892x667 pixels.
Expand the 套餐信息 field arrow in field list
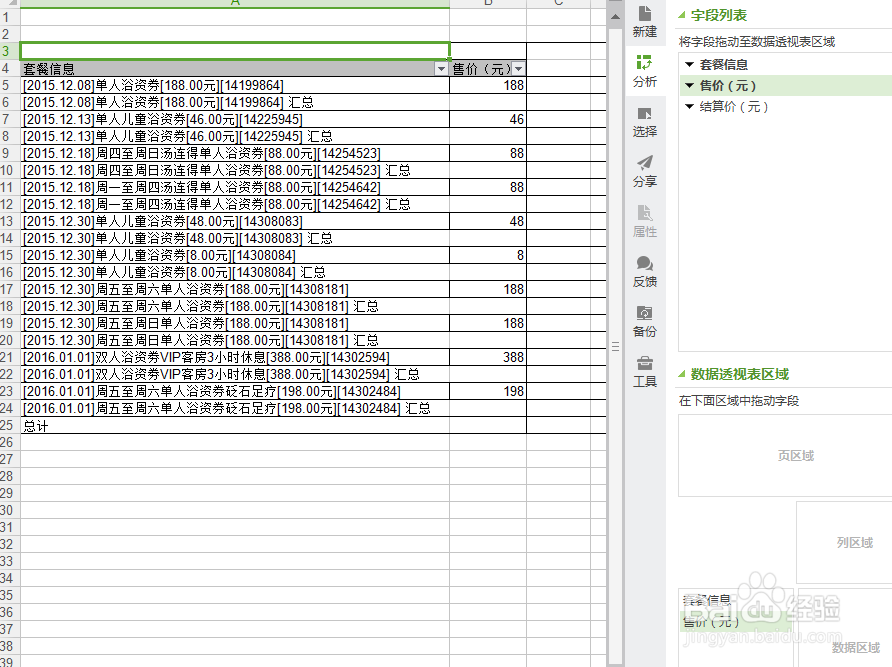click(689, 64)
